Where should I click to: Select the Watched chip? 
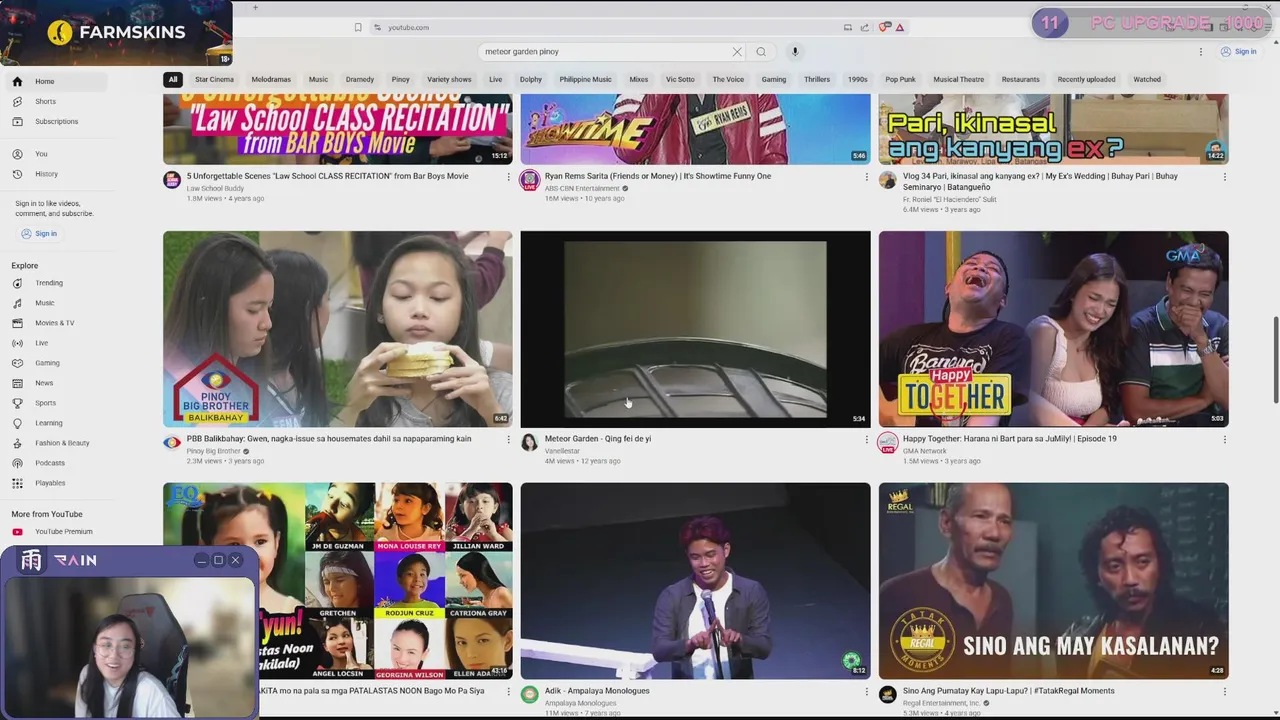[x=1147, y=79]
